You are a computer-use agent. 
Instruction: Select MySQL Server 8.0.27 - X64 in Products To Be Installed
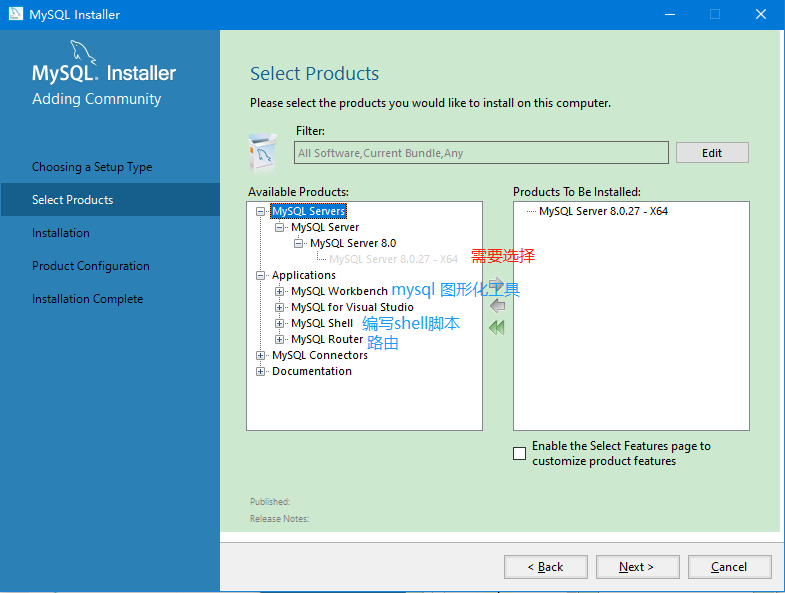coord(603,211)
